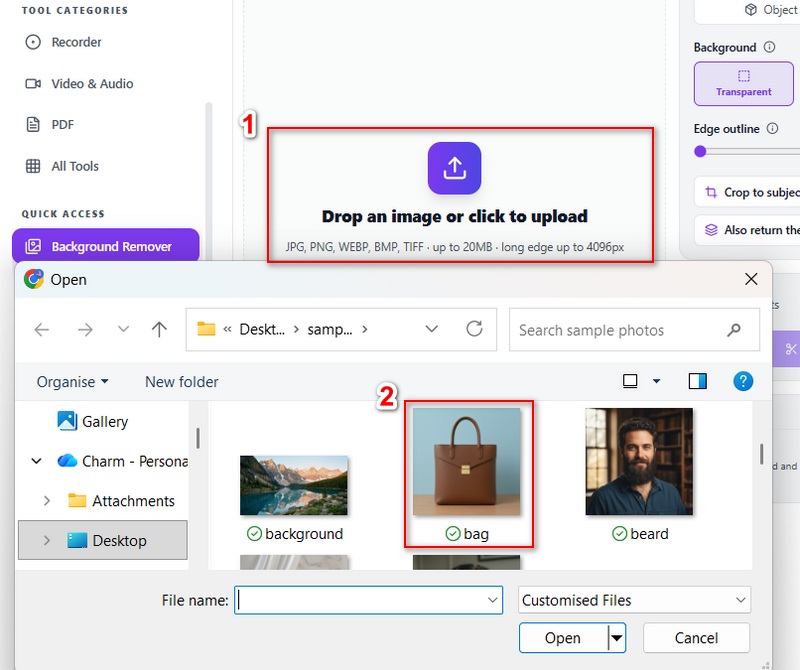
Task: Open the view options dropdown arrow
Action: tap(657, 381)
